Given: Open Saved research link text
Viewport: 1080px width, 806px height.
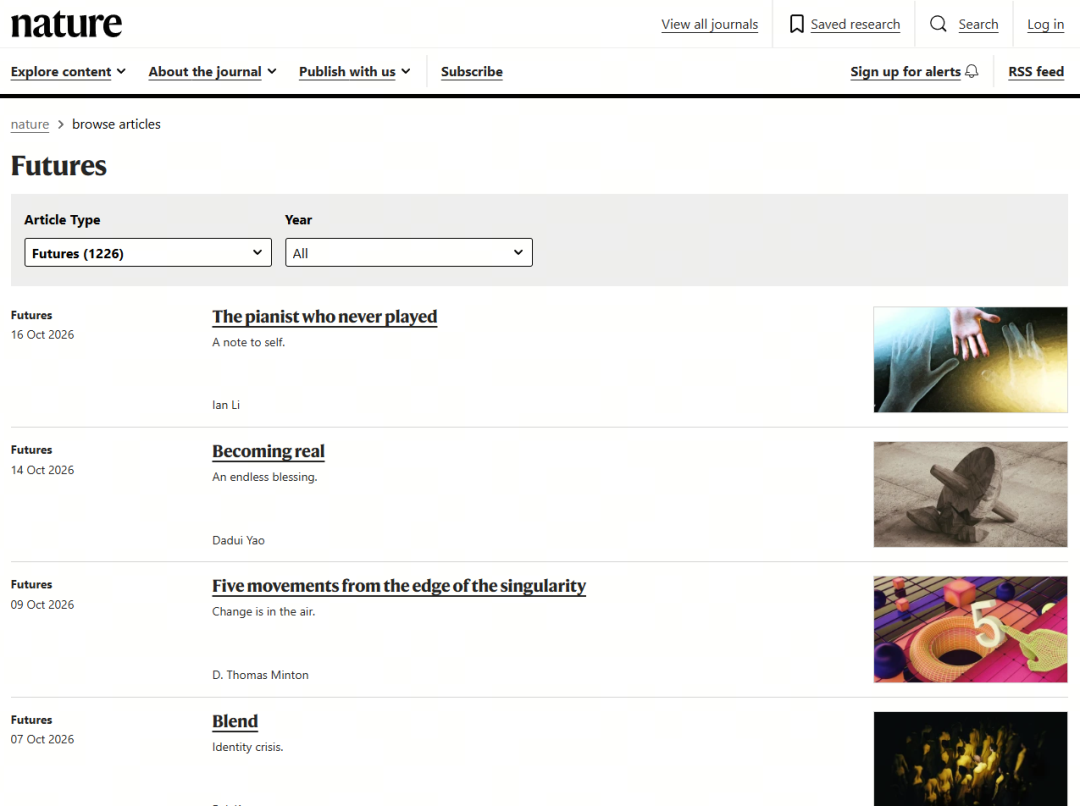Looking at the screenshot, I should pos(855,24).
